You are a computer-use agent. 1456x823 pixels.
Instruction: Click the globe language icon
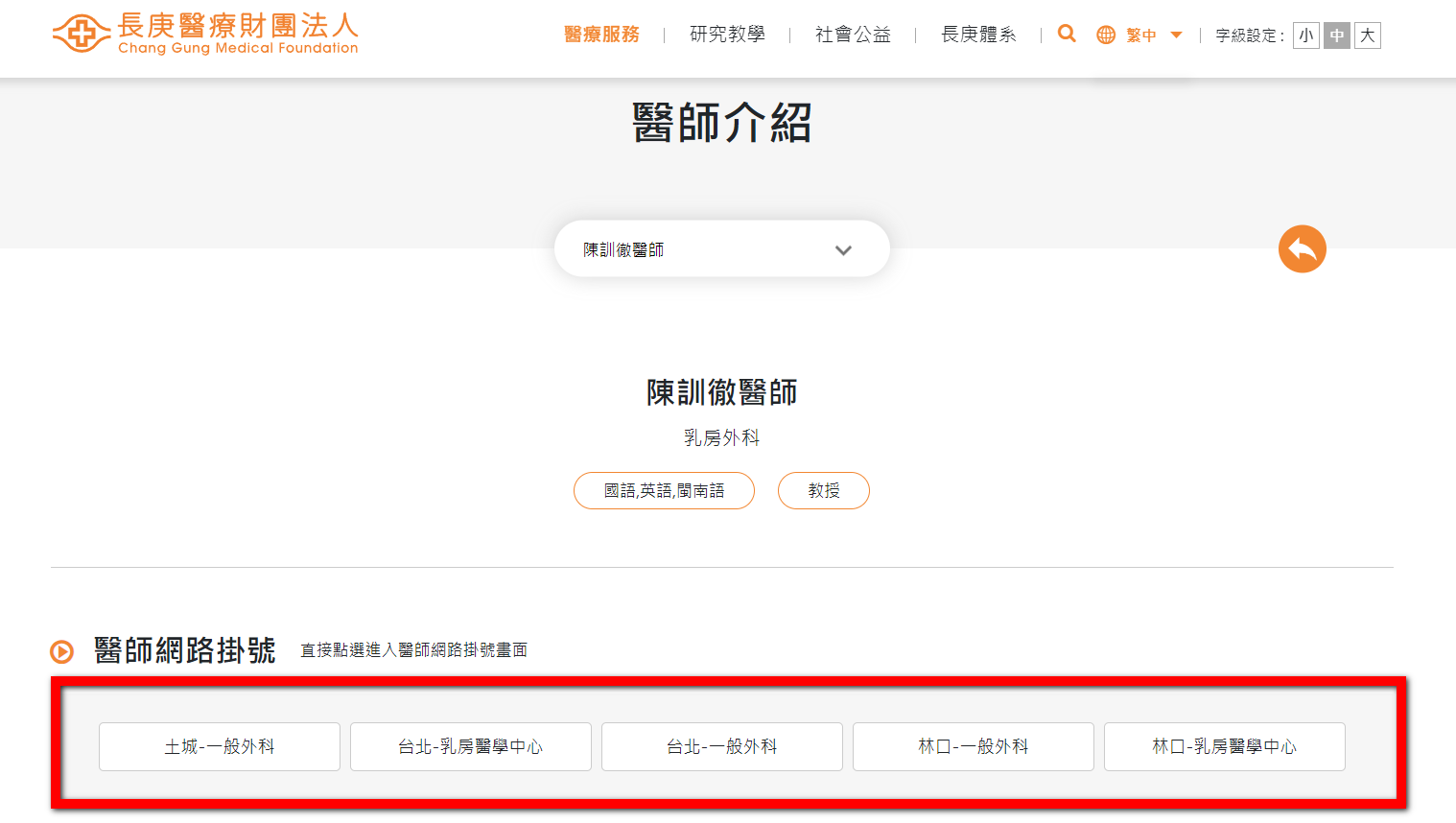click(x=1106, y=35)
